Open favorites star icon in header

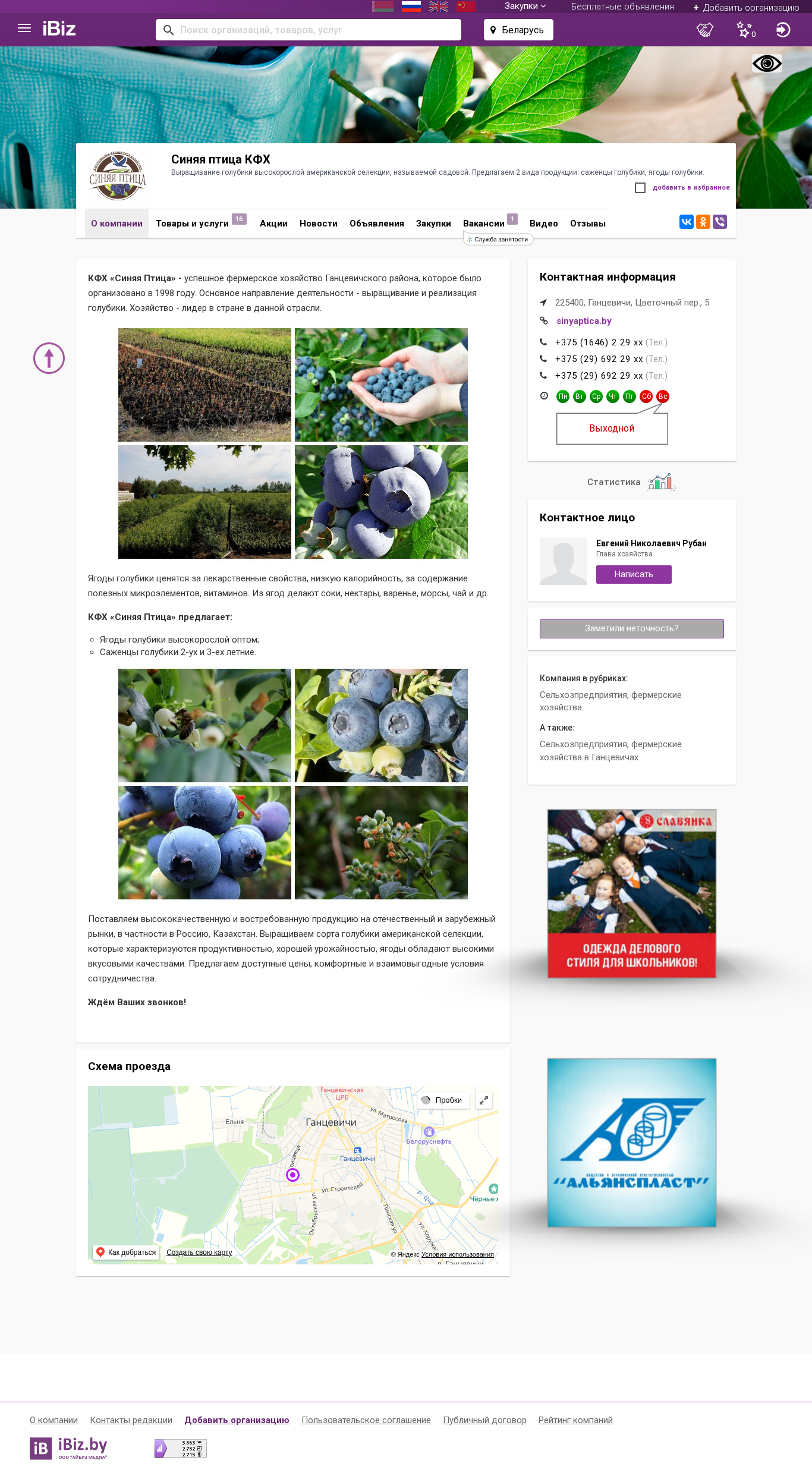pos(745,30)
